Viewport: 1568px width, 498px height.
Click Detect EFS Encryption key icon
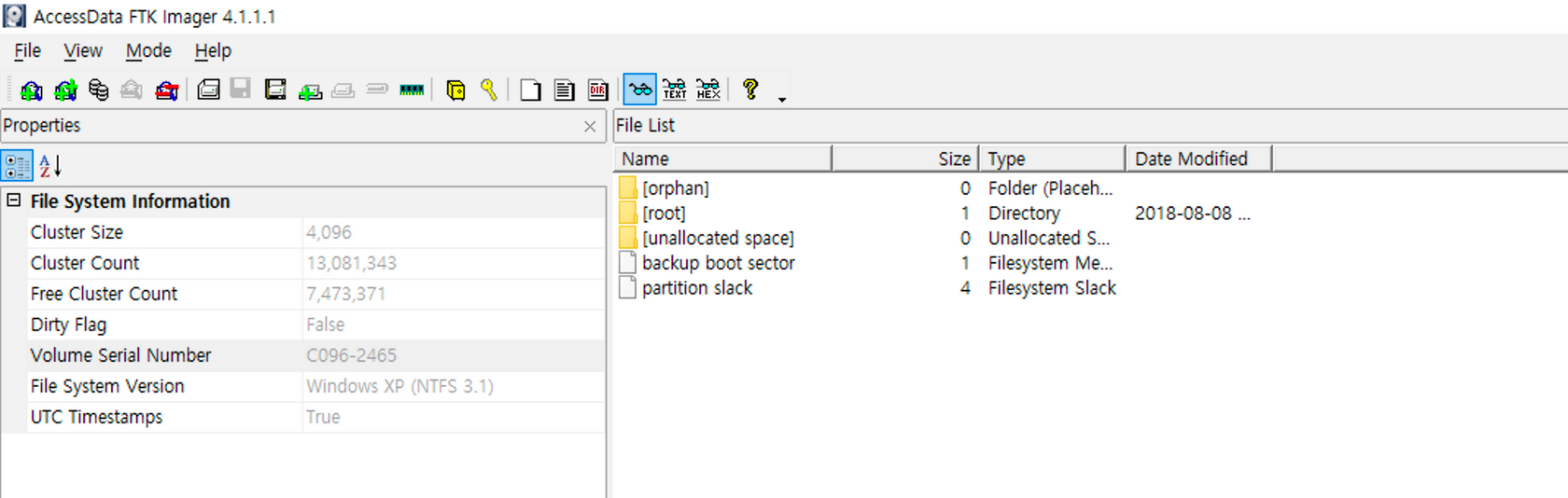[488, 90]
